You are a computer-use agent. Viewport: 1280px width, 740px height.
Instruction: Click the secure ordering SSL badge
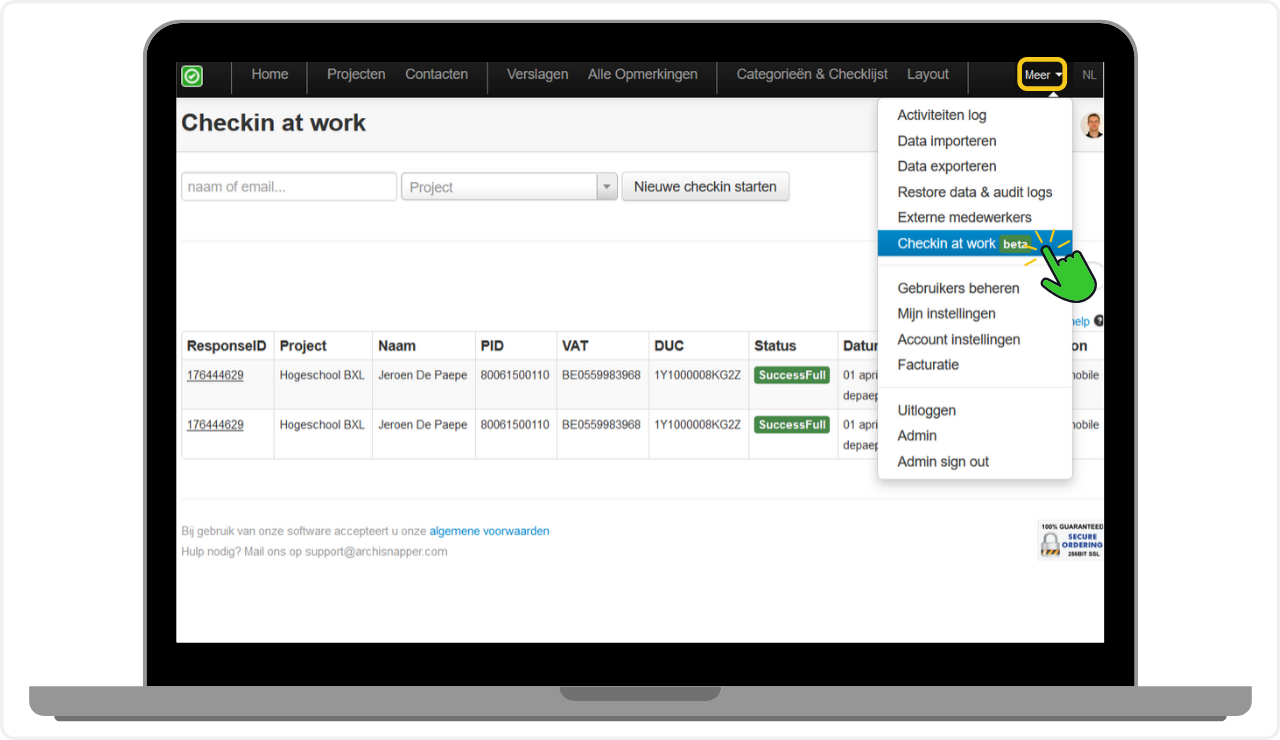tap(1071, 539)
